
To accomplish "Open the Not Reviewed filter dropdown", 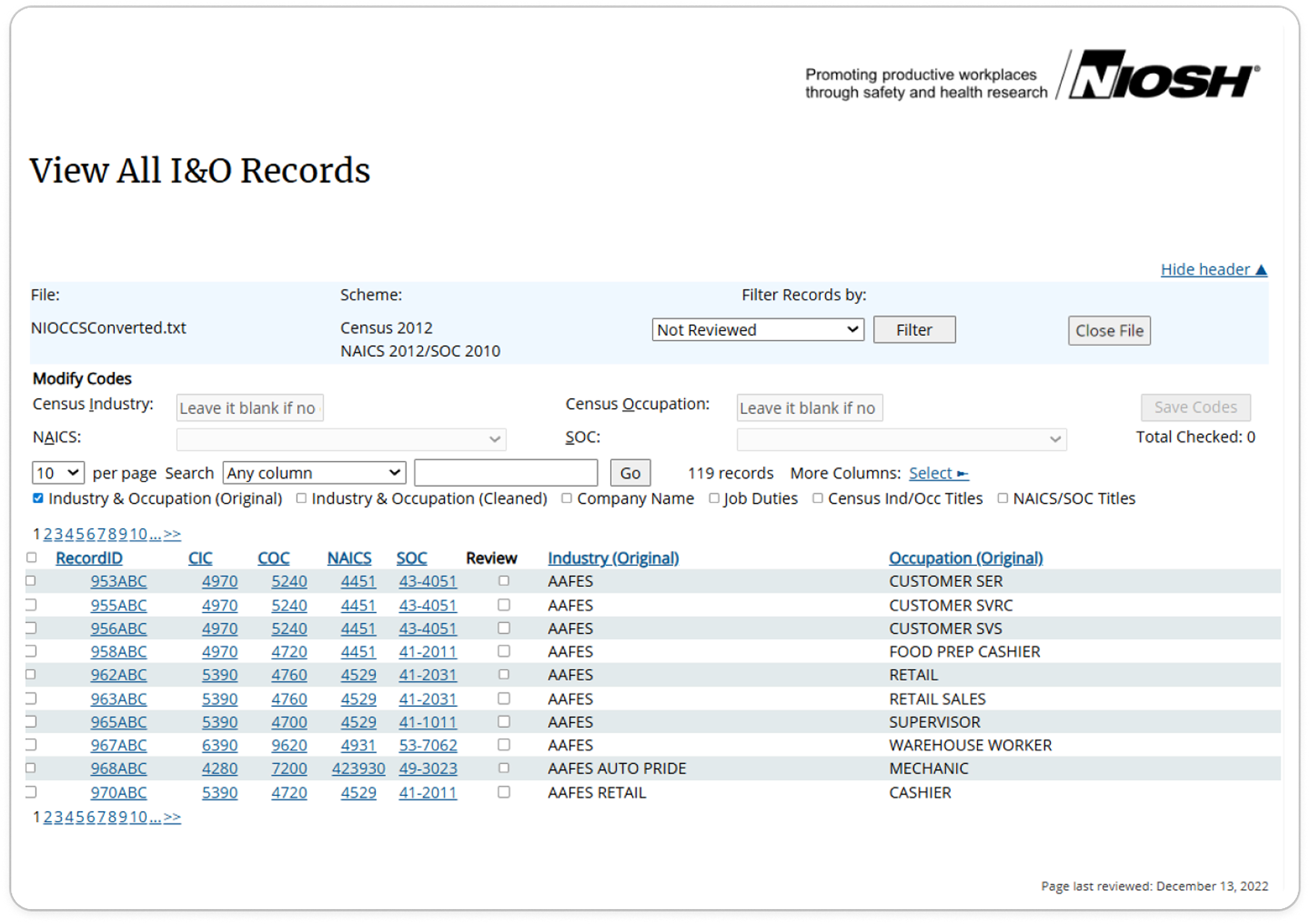I will (x=758, y=330).
